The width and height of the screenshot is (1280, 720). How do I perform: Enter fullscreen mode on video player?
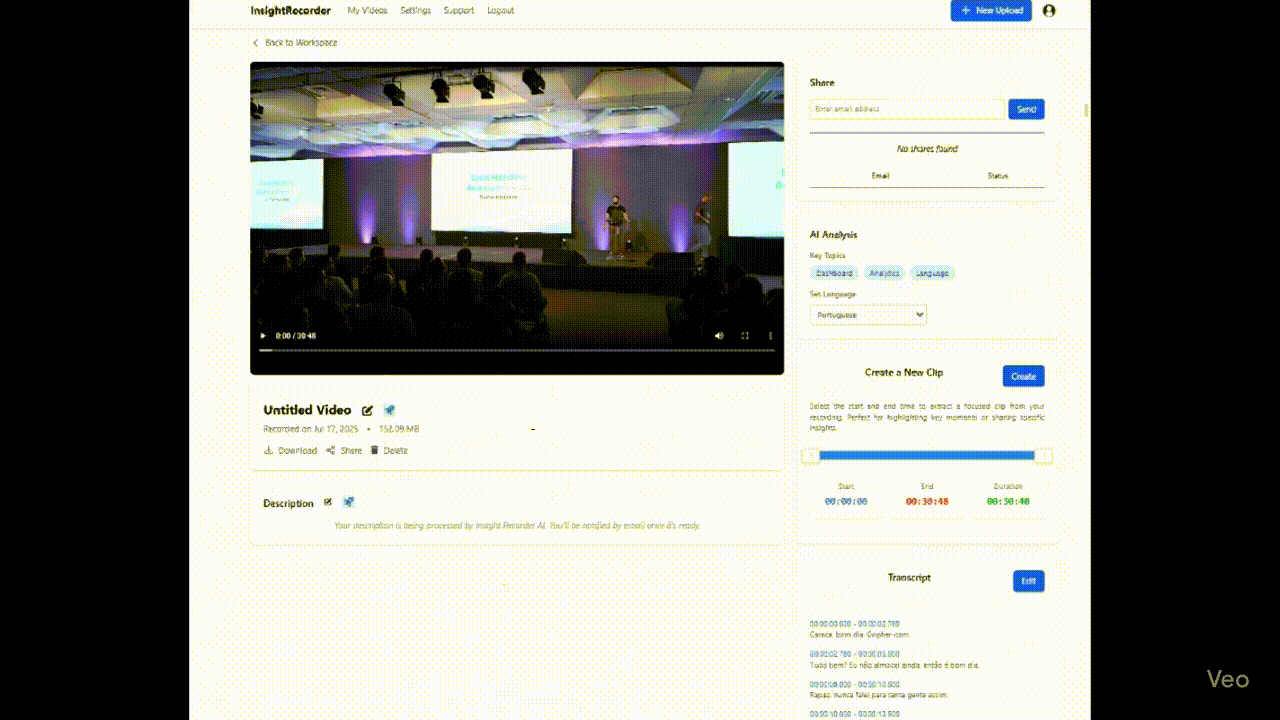tap(745, 336)
